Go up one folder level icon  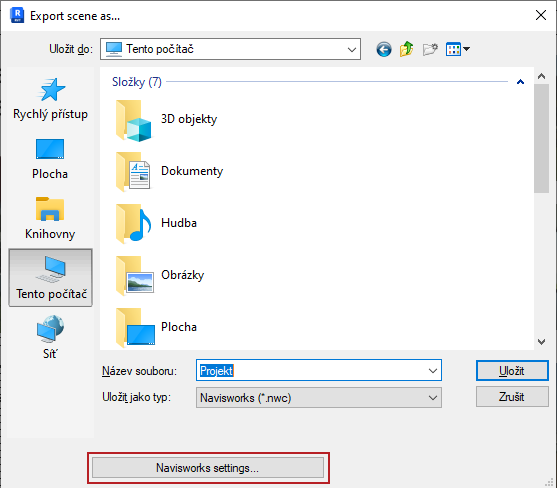407,49
